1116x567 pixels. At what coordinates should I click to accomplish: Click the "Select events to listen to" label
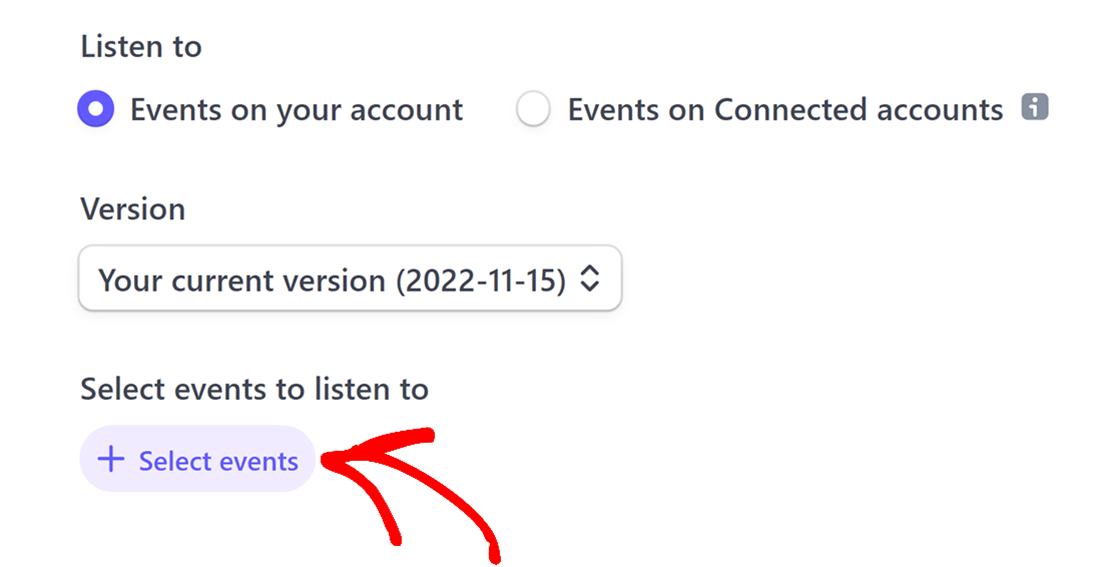pyautogui.click(x=254, y=388)
